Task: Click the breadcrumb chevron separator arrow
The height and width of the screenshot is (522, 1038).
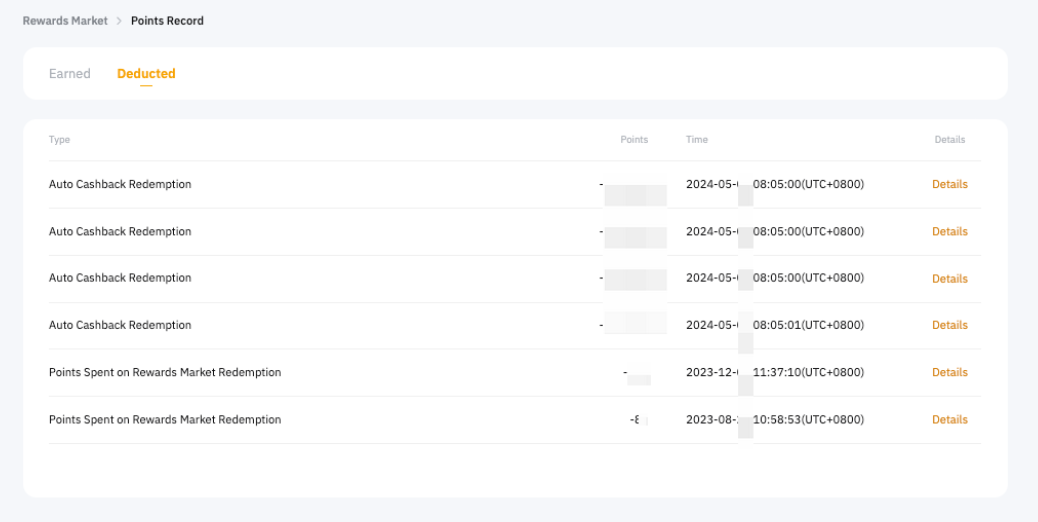Action: (x=119, y=21)
